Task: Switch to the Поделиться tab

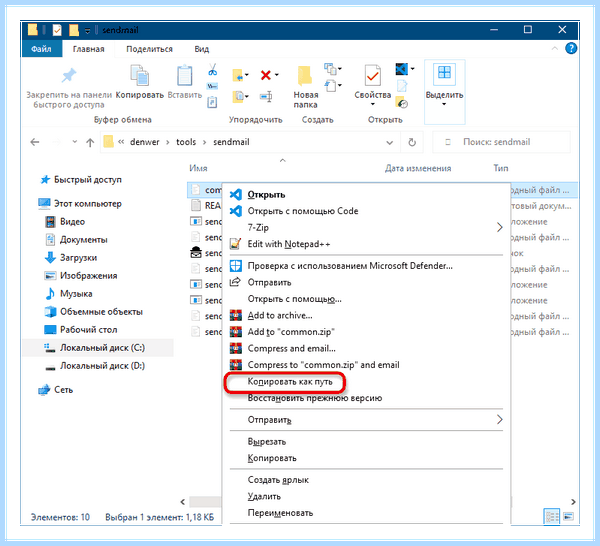Action: 149,49
